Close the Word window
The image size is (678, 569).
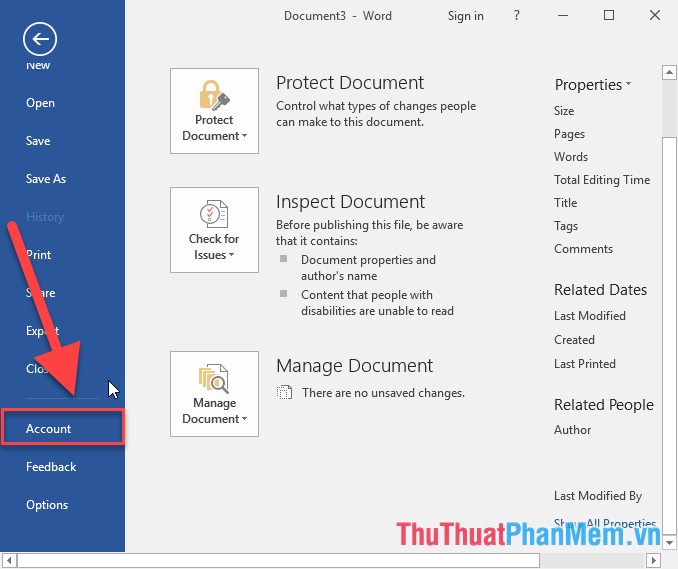pos(655,16)
